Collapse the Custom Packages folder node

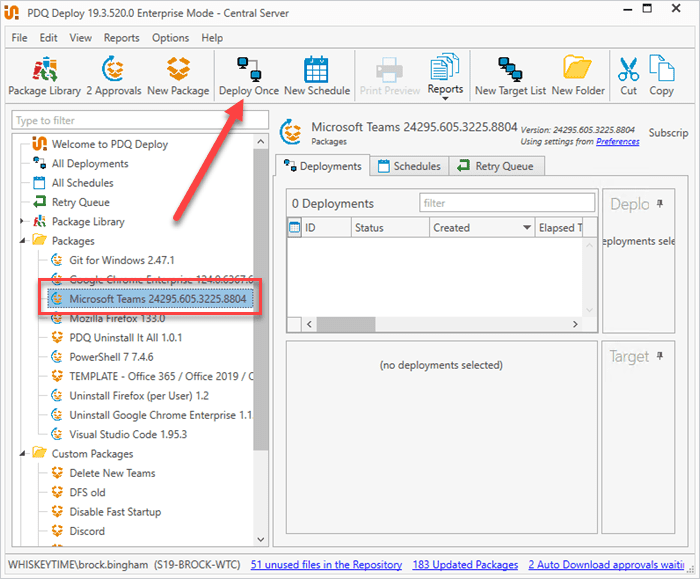click(22, 454)
